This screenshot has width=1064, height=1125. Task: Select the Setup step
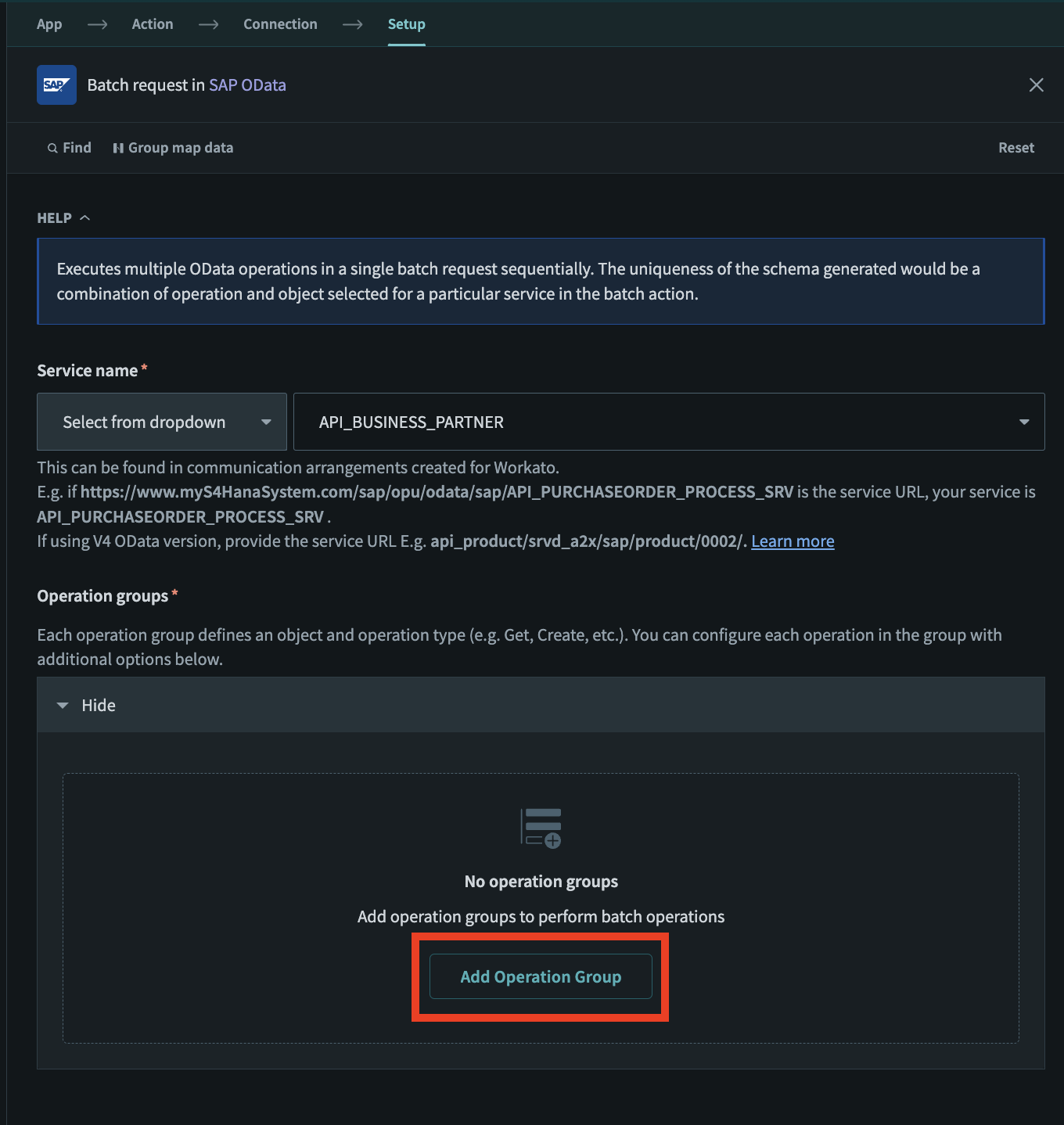tap(406, 24)
